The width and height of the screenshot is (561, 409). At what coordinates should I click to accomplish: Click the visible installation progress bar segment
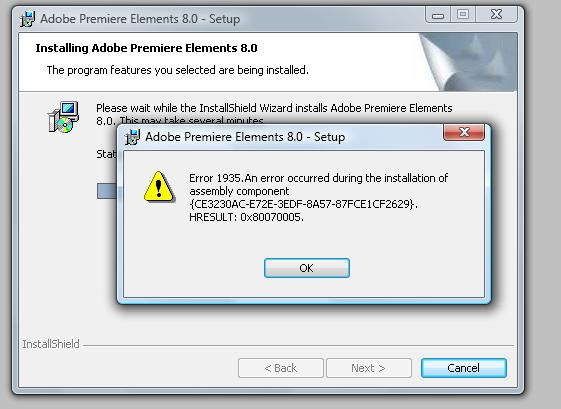tap(107, 191)
